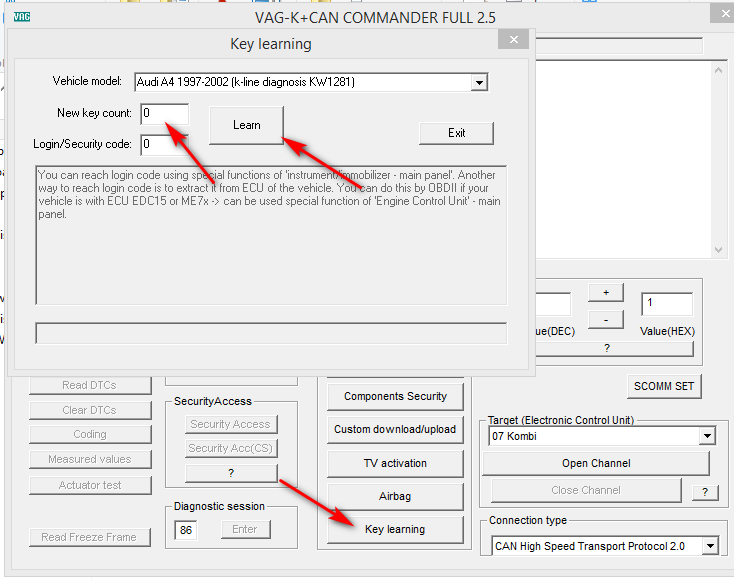
Task: Click the Measured values button
Action: click(90, 459)
